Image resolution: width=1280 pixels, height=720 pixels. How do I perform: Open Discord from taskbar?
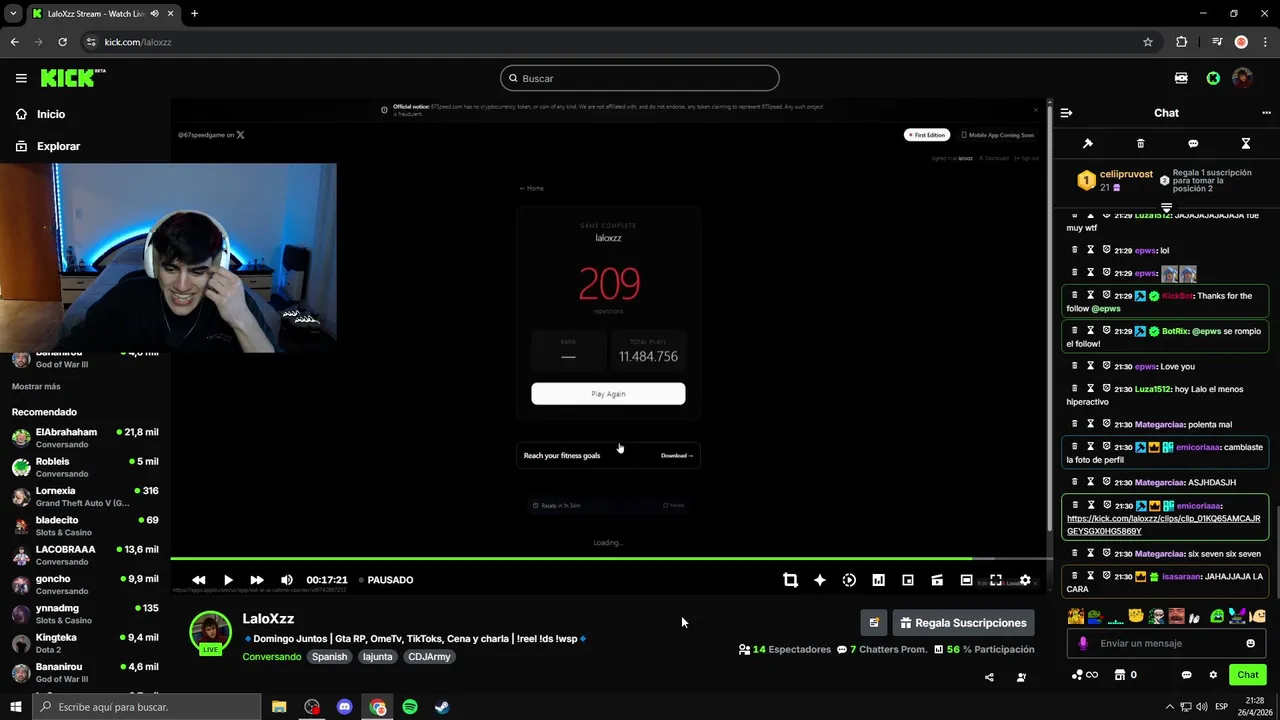(344, 707)
